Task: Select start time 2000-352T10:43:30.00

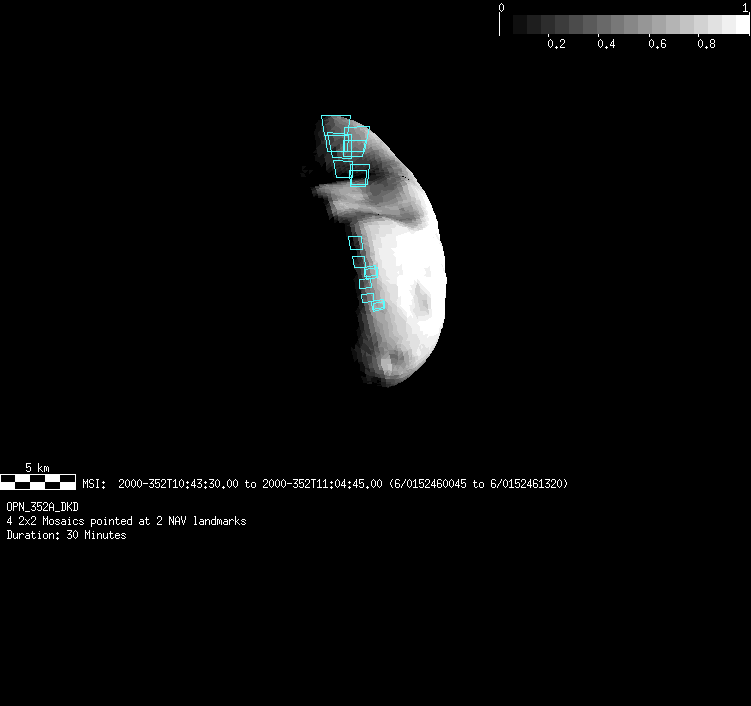Action: point(178,484)
